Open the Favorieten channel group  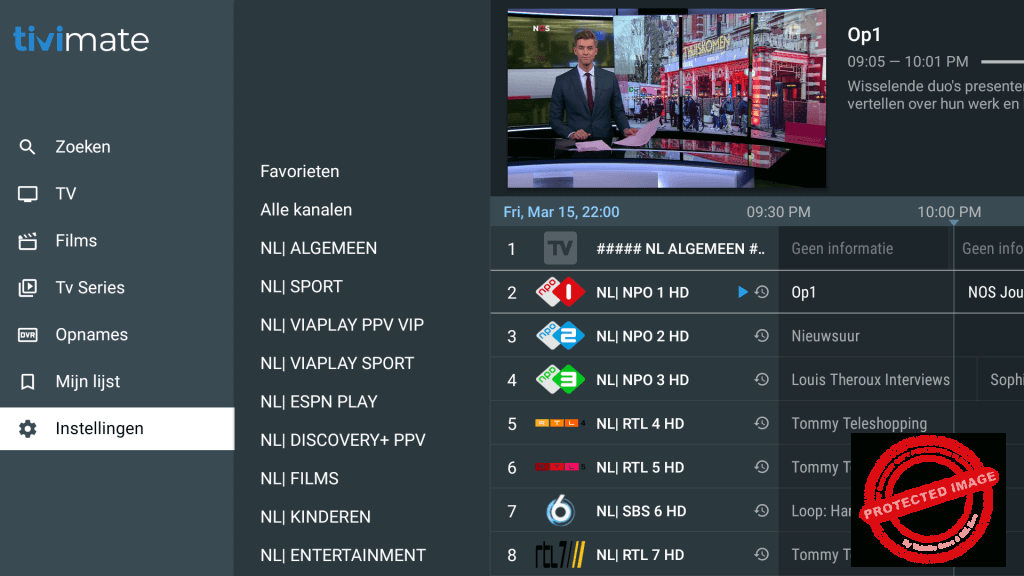pos(300,171)
